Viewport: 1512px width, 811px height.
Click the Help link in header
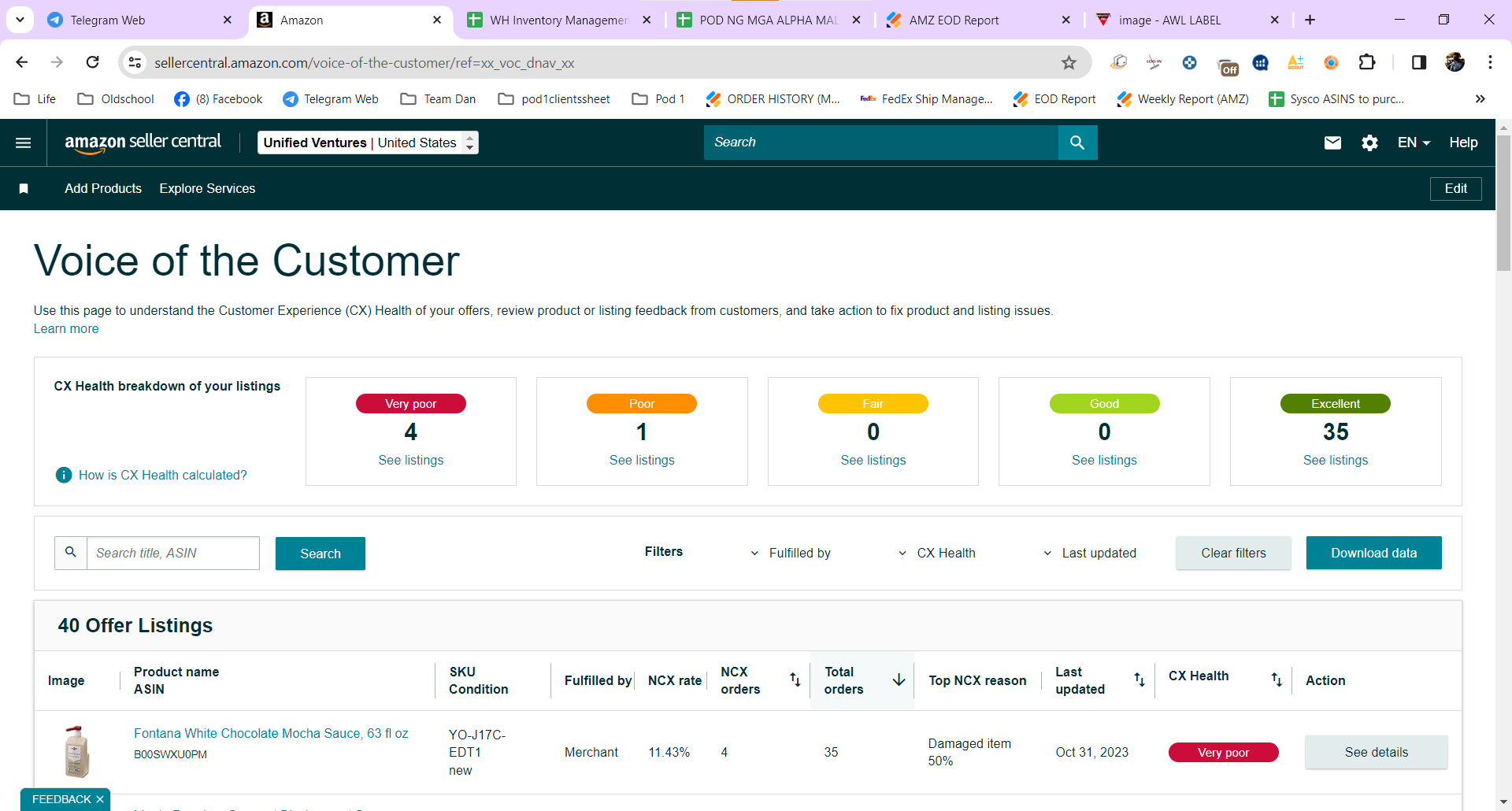tap(1463, 143)
